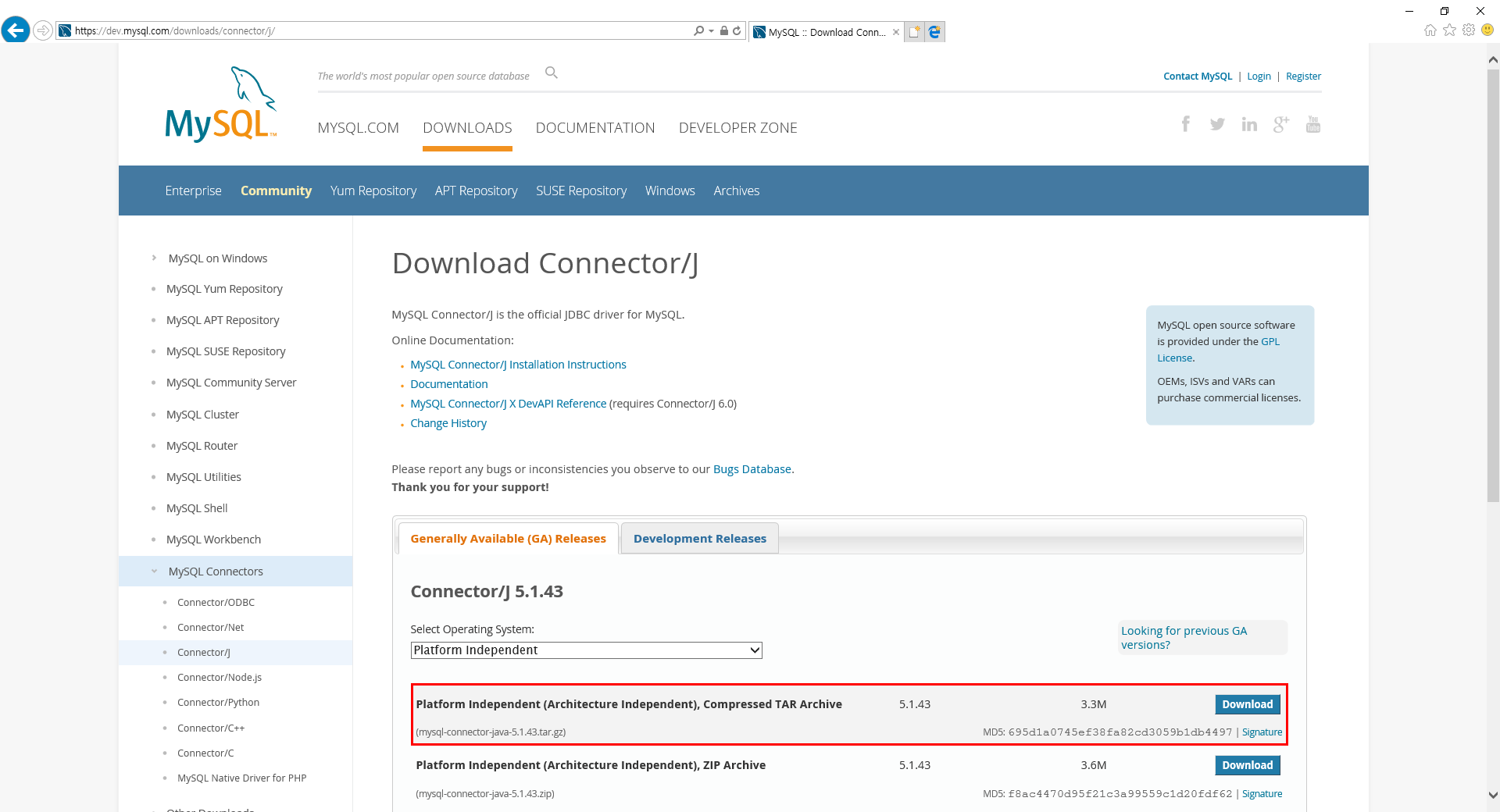Expand MySQL on Windows sidebar item
Screen dimensions: 1500x812
(154, 258)
